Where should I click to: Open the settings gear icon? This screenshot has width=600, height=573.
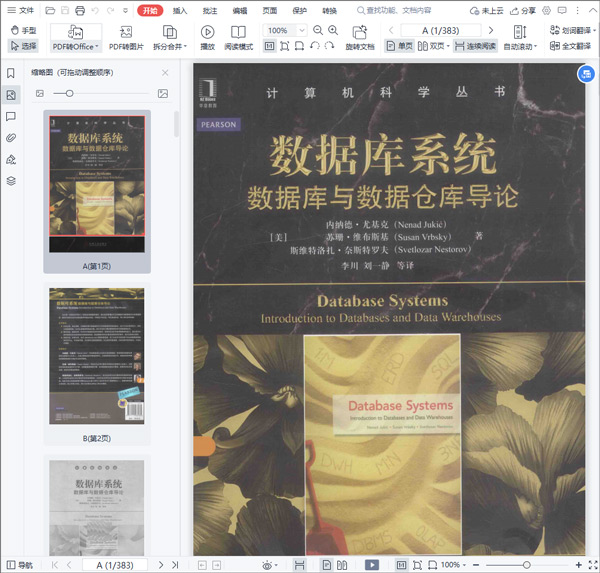[546, 11]
